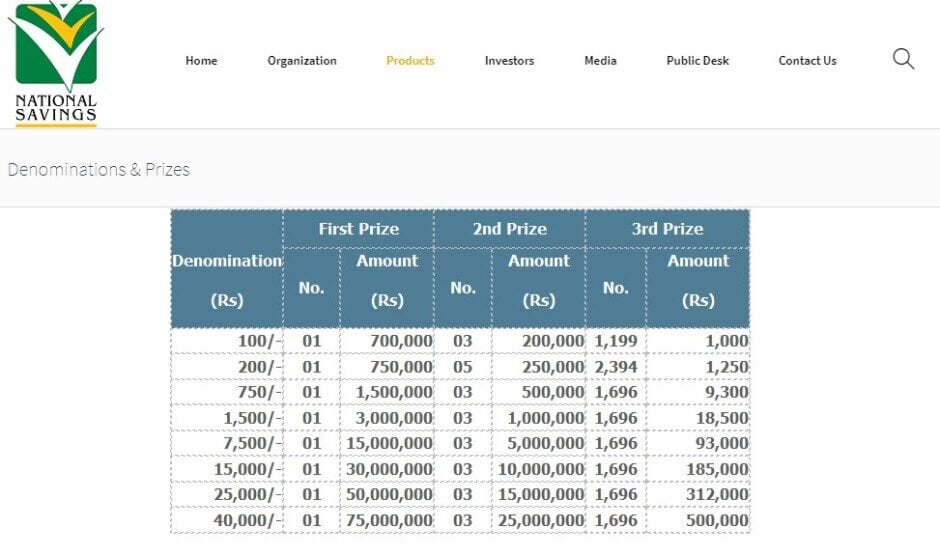
Task: Select the 3rd Prize column header
Action: point(667,229)
